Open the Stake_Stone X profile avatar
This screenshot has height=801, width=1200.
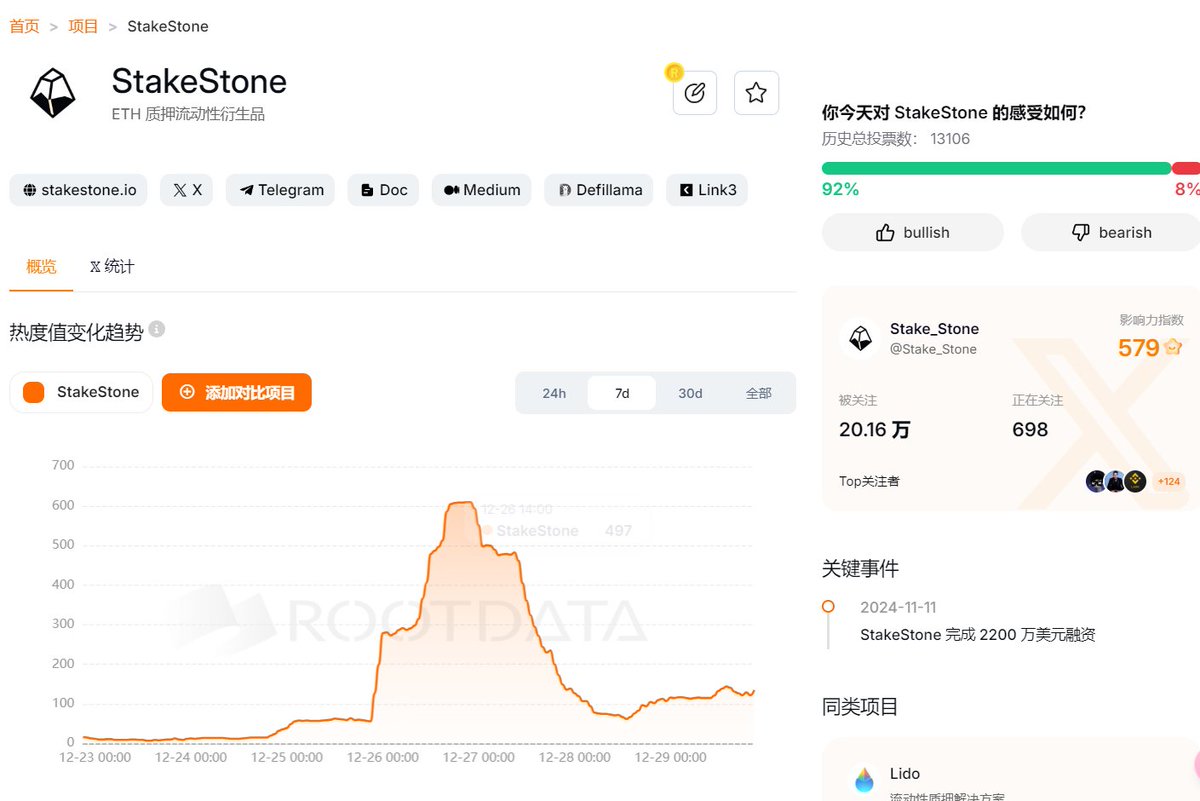(x=860, y=339)
